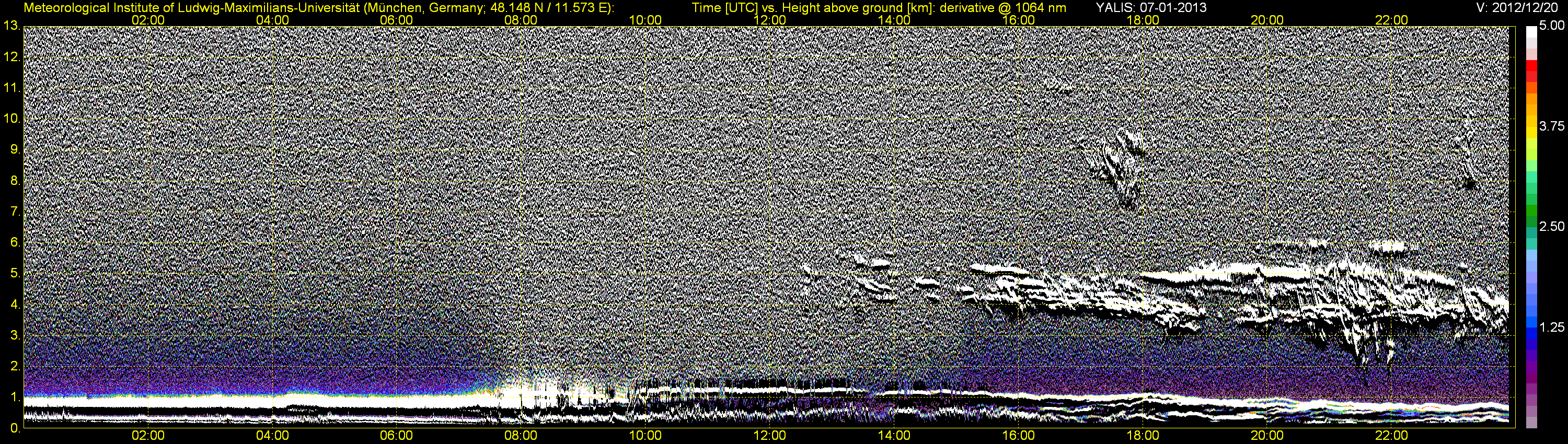Viewport: 1568px width, 444px height.
Task: Click the 13 km height axis label
Action: (x=11, y=26)
